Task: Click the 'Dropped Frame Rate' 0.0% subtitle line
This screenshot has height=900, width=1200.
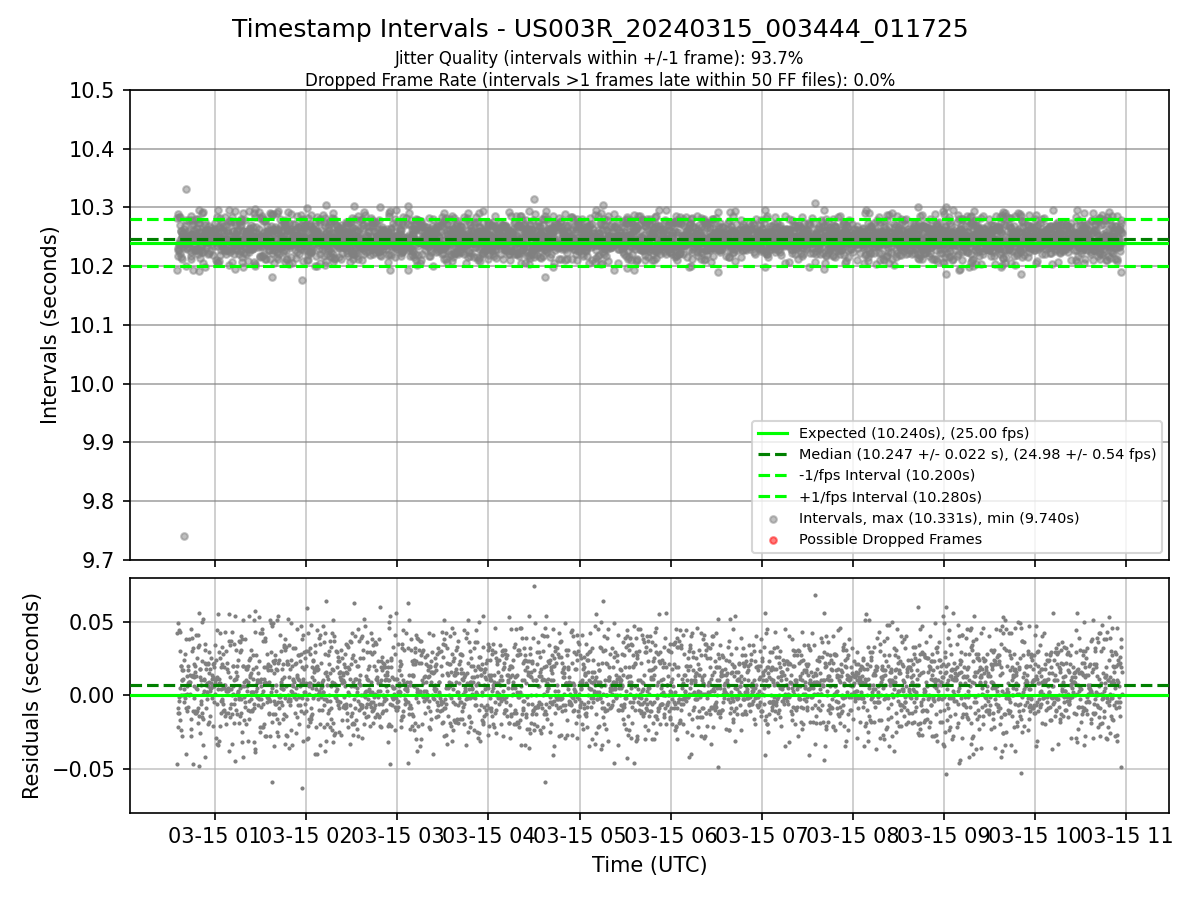Action: (600, 80)
